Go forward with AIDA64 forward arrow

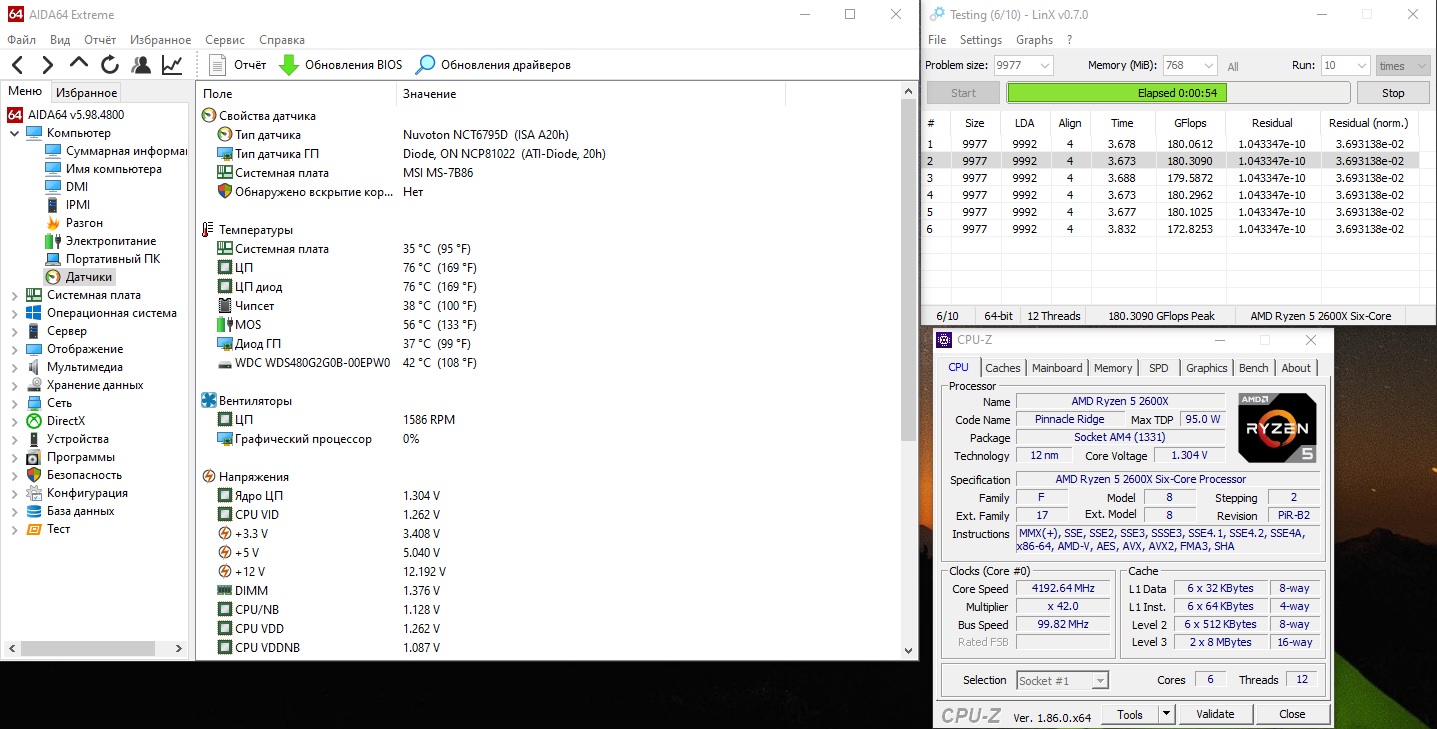47,65
